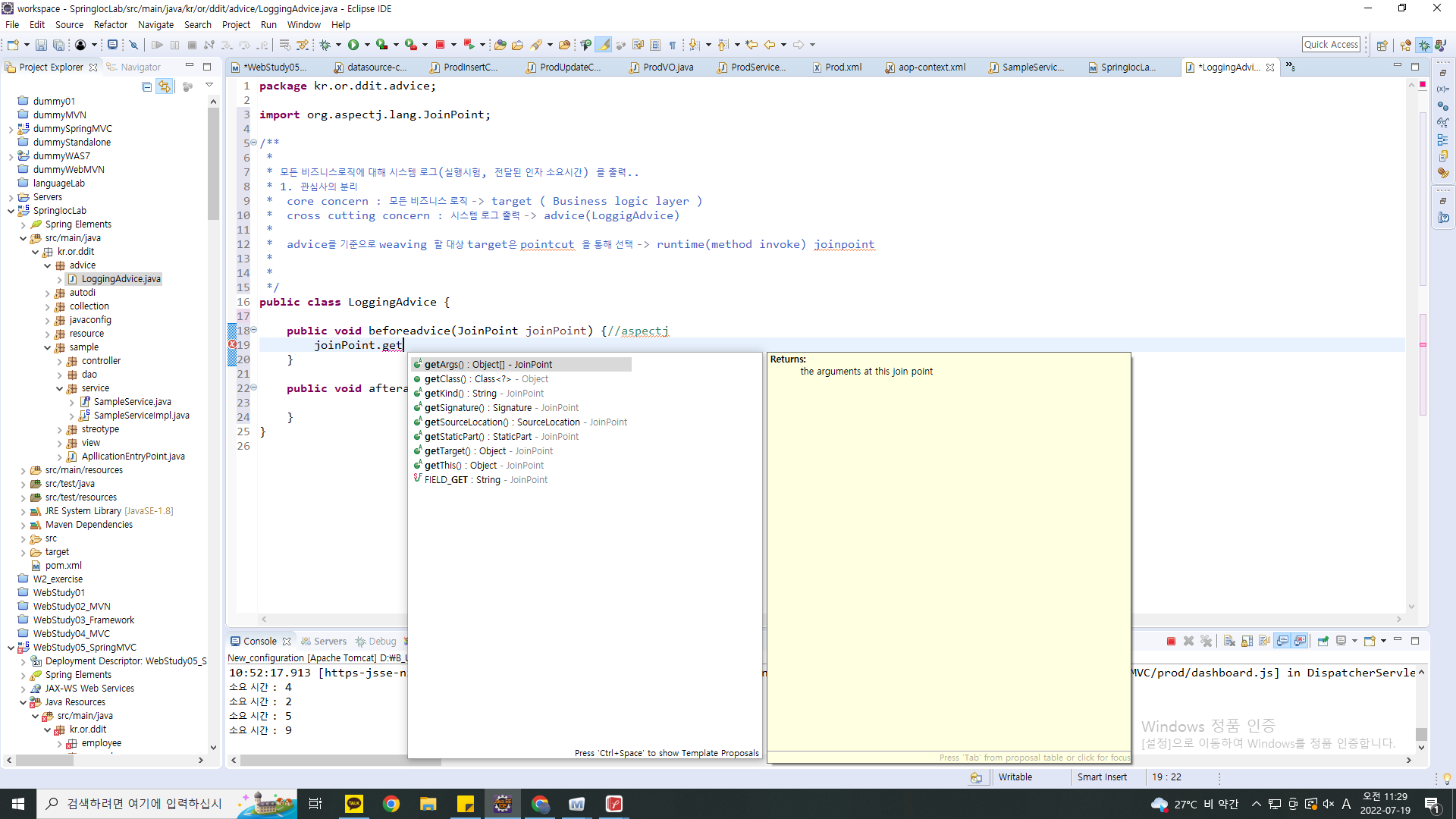Viewport: 1456px width, 819px height.
Task: Toggle Show Console on standard output change
Action: [x=1282, y=642]
